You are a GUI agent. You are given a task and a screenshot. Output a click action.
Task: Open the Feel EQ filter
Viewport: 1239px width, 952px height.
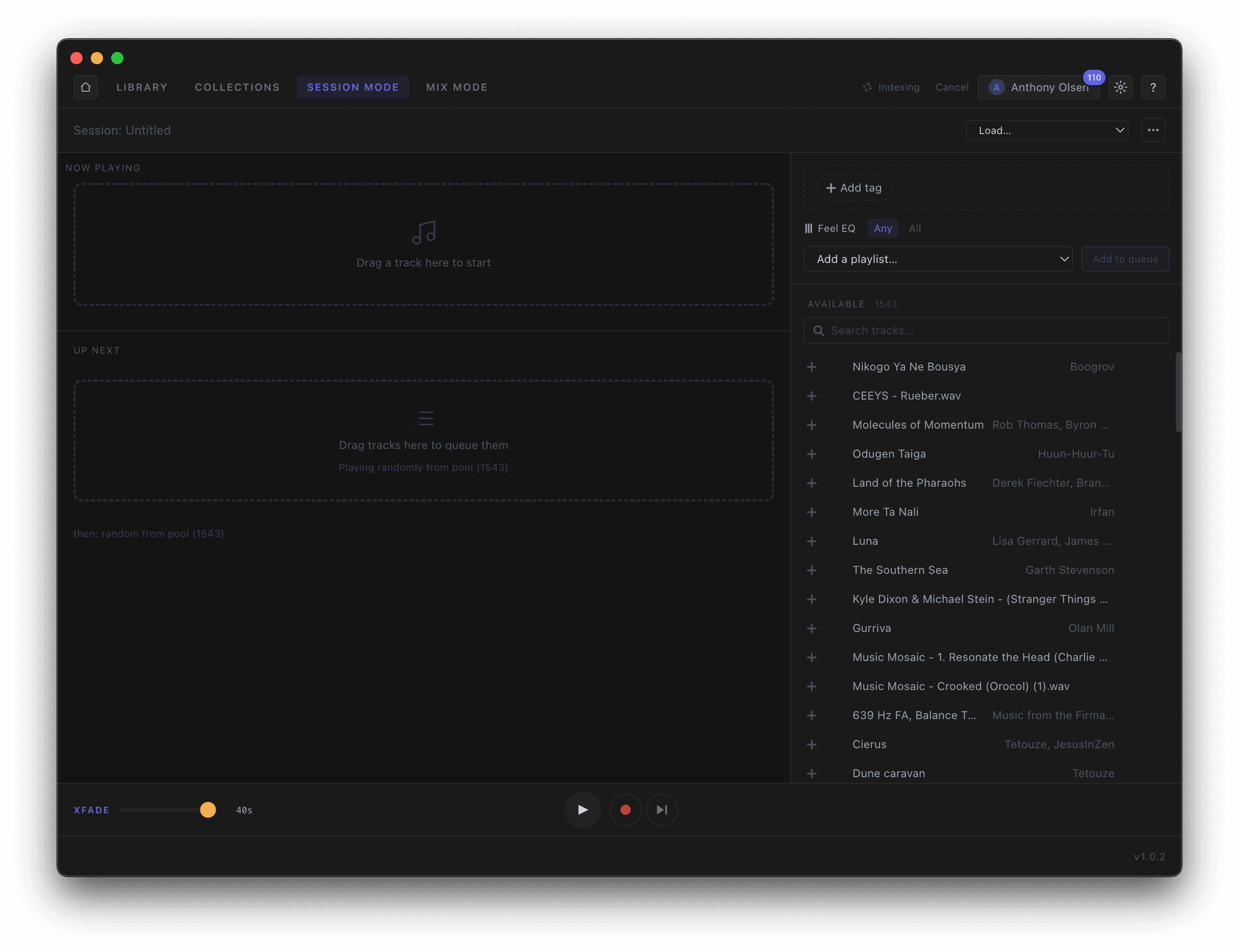tap(830, 228)
